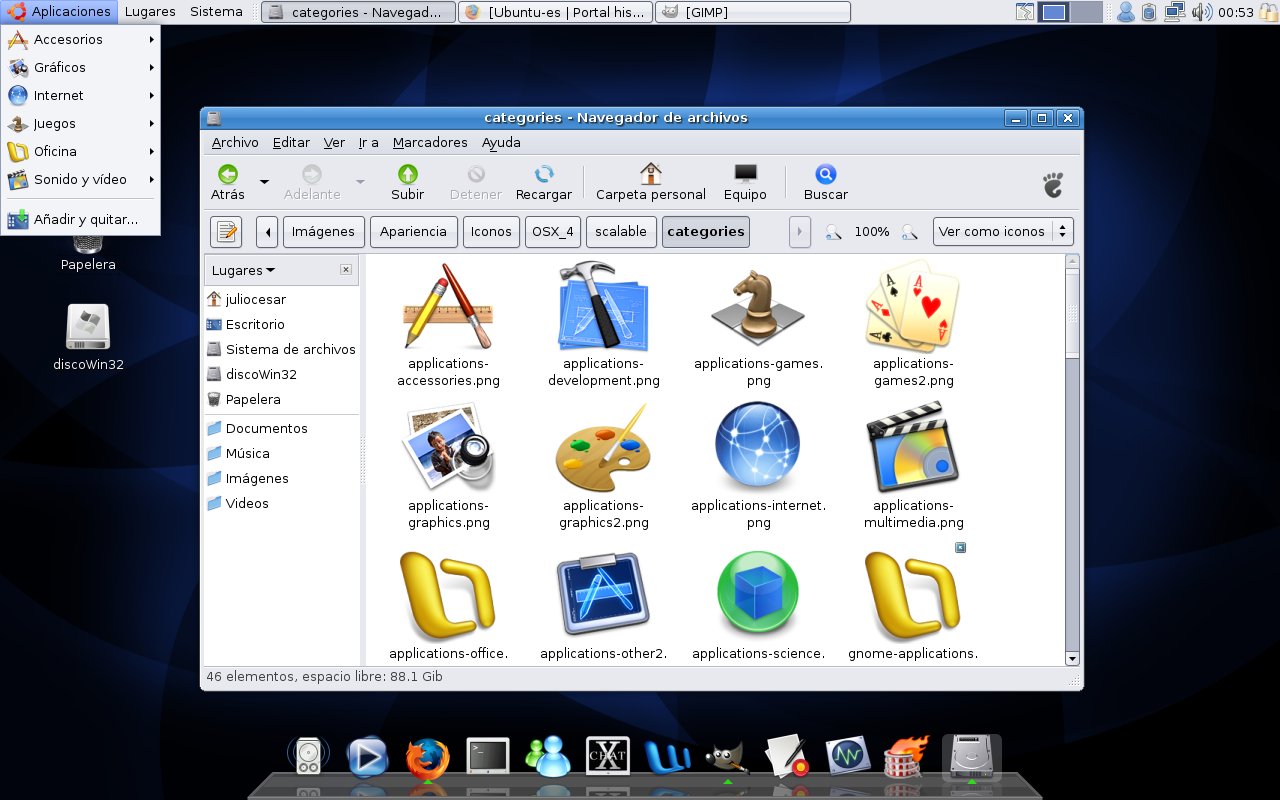
Task: Click the Detener stop icon
Action: (476, 174)
